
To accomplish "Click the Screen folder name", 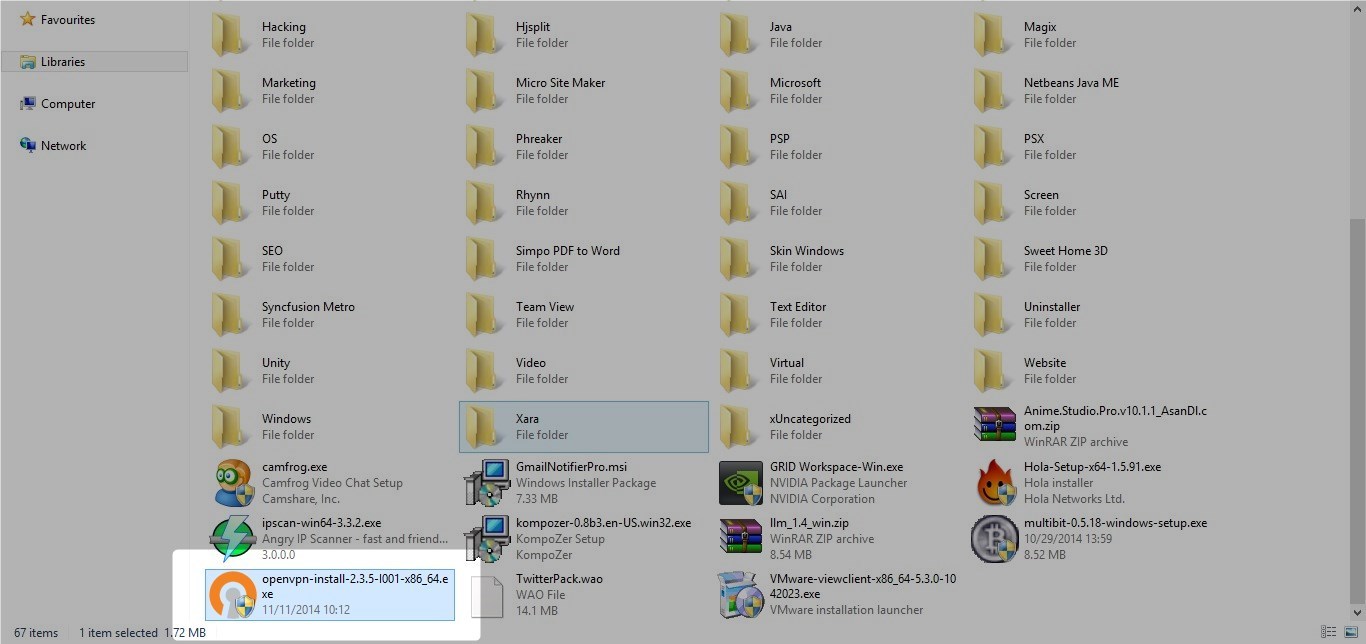I will click(x=1041, y=195).
